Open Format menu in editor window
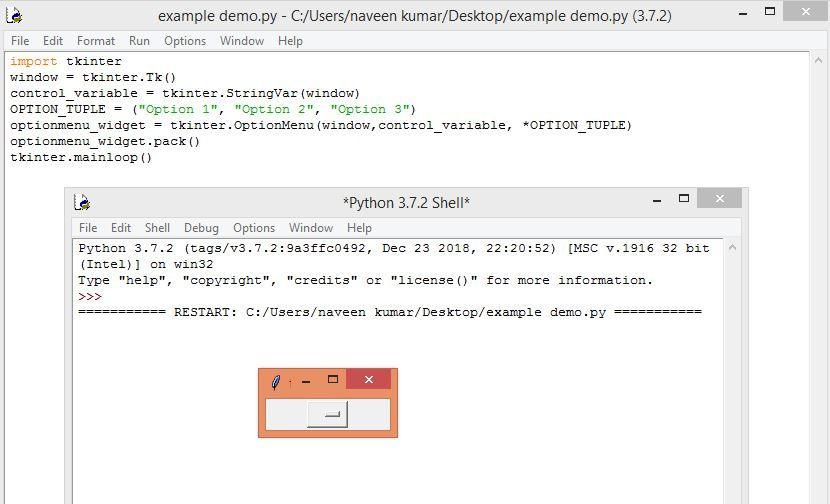Image resolution: width=830 pixels, height=504 pixels. [95, 41]
